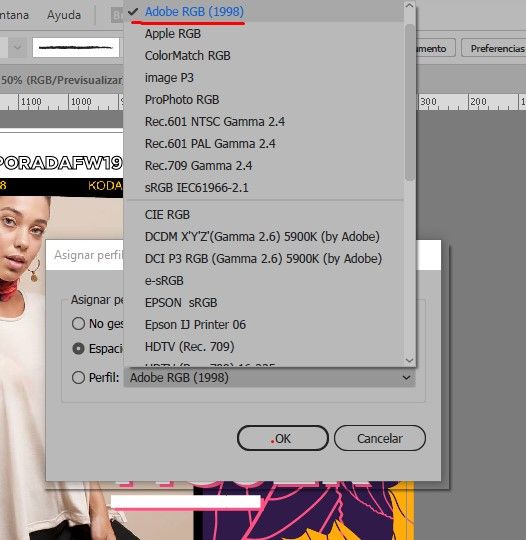Pick Rec.601 PAL Gamma 2.4
This screenshot has height=540, width=526.
click(264, 144)
